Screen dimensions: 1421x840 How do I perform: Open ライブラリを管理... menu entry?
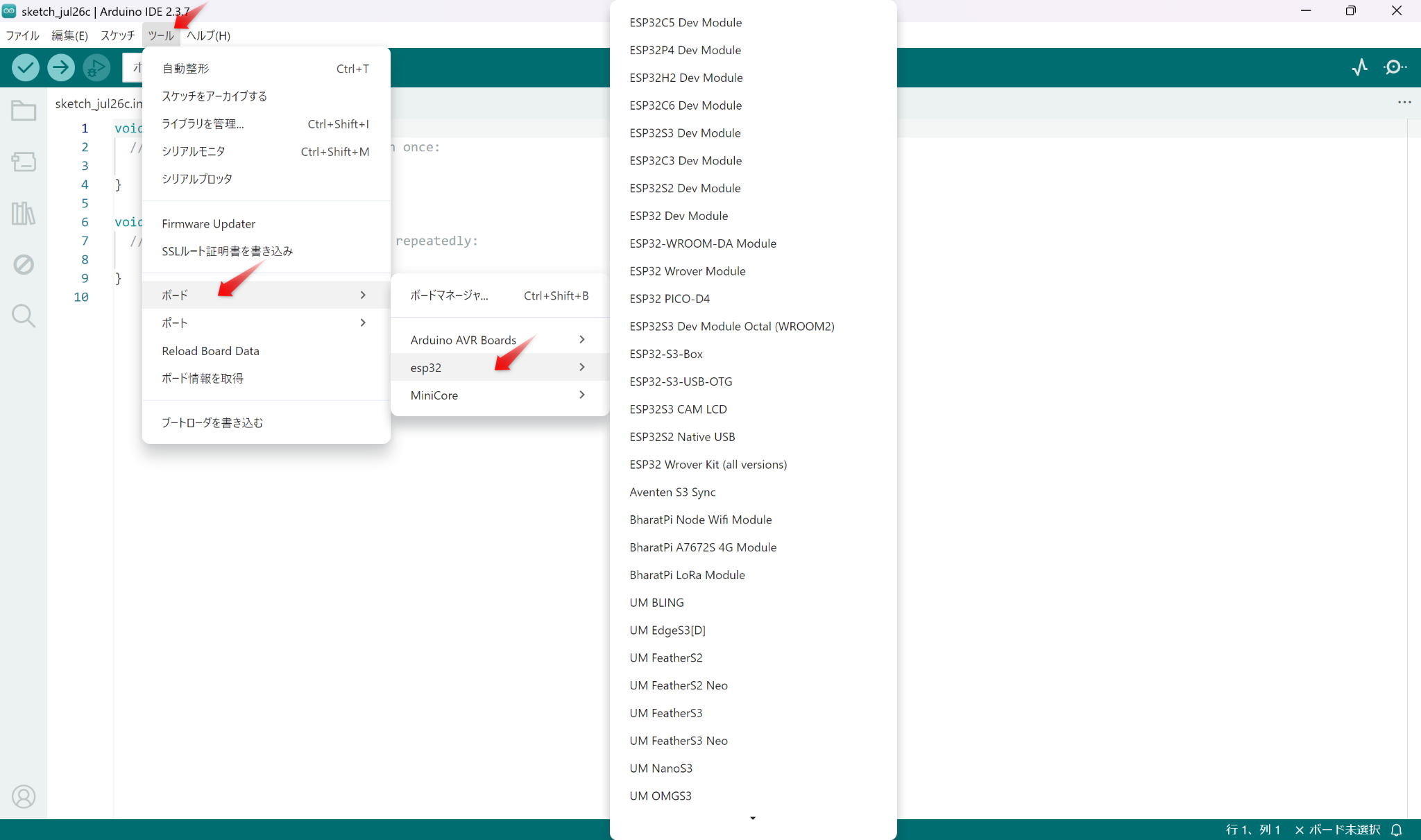(x=266, y=123)
